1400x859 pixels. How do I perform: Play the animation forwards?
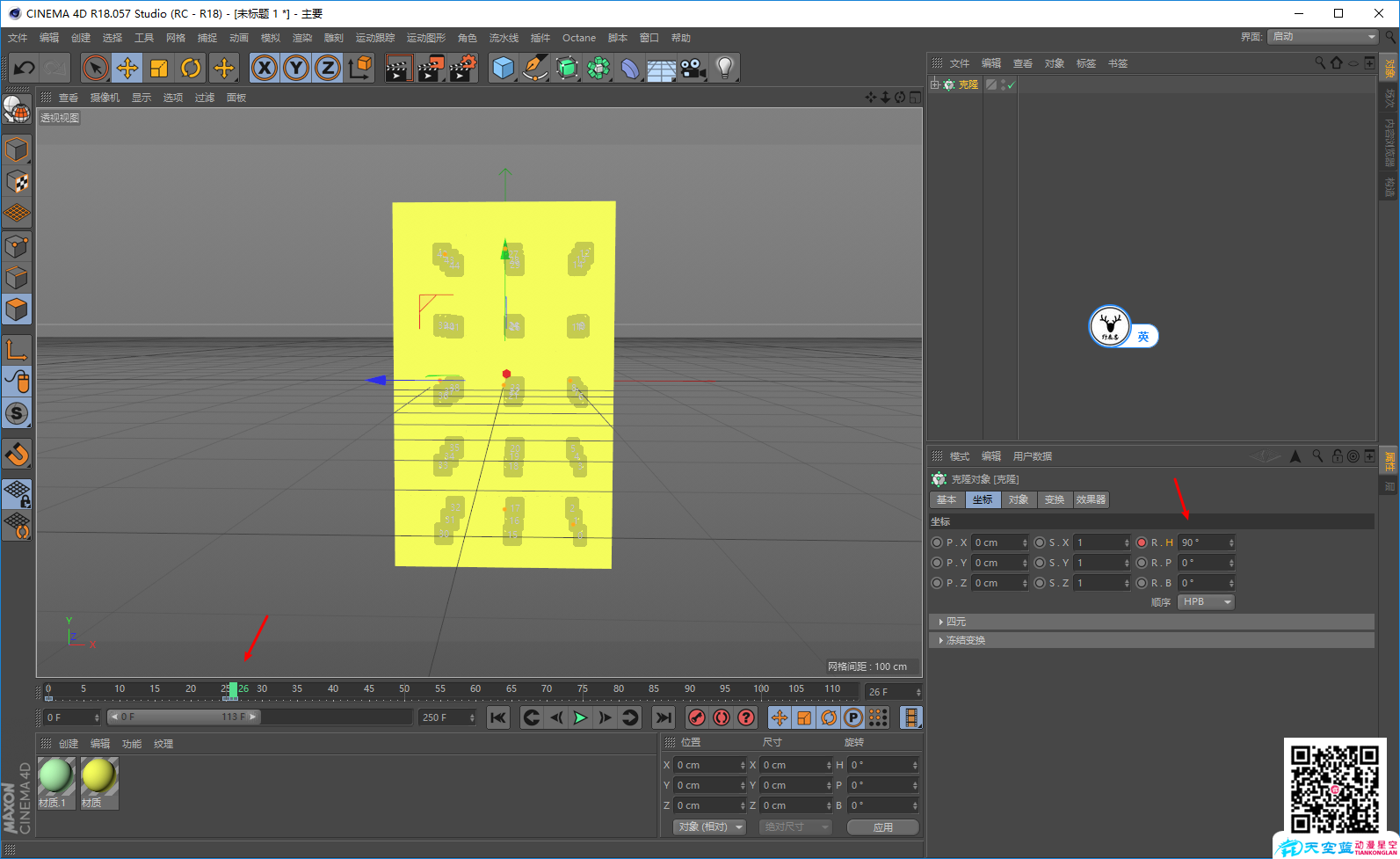point(580,717)
